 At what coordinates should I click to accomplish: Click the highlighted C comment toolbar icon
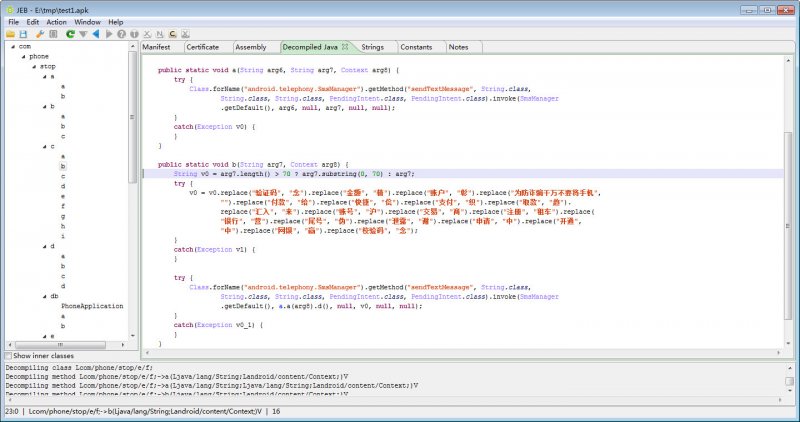tap(172, 34)
